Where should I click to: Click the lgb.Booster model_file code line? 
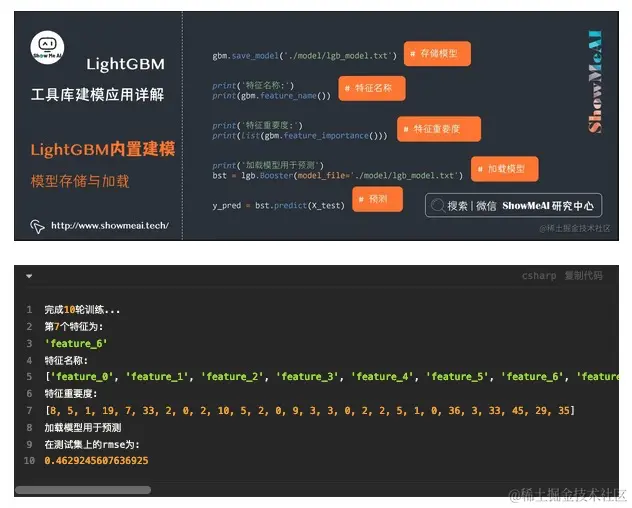pyautogui.click(x=337, y=176)
